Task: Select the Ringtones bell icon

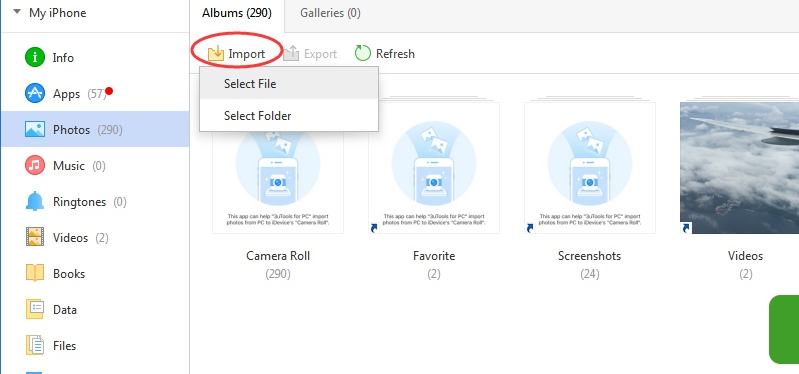Action: tap(35, 202)
